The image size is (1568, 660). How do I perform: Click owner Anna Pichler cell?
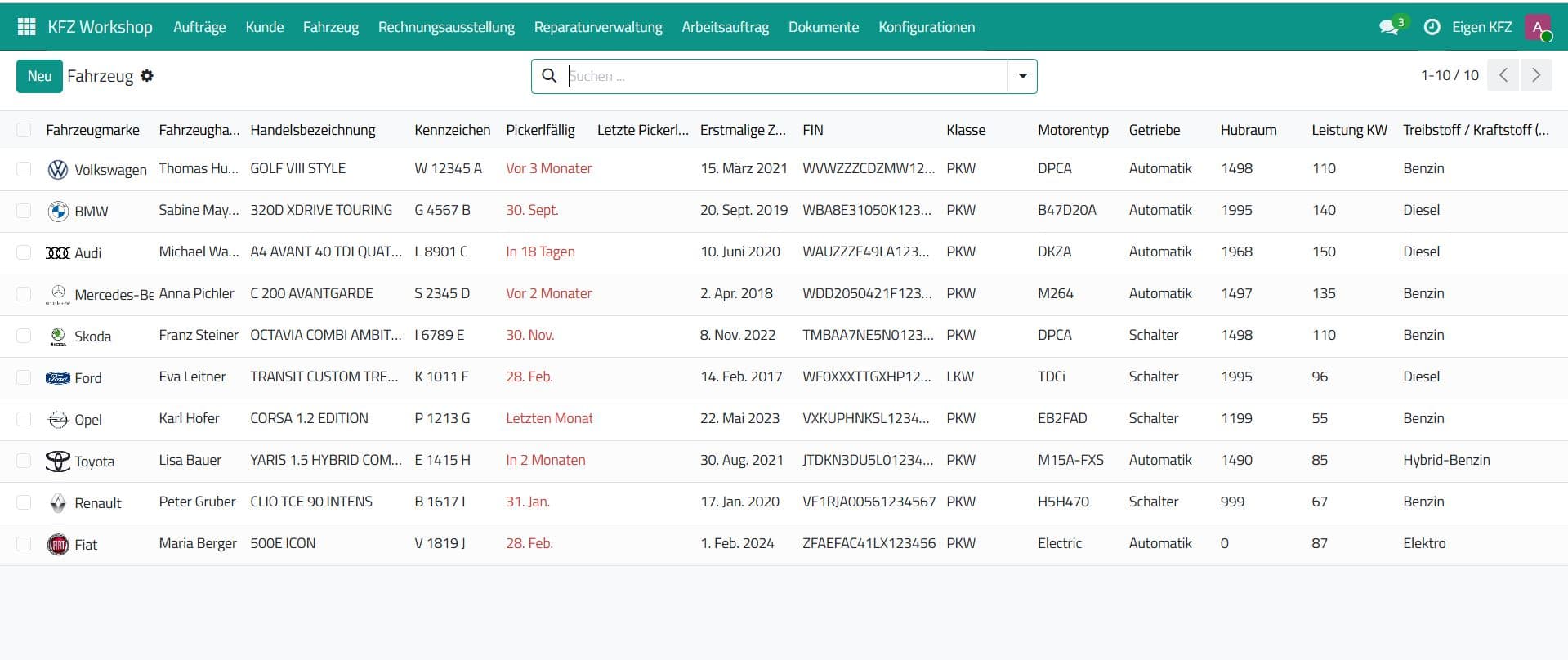(x=196, y=293)
